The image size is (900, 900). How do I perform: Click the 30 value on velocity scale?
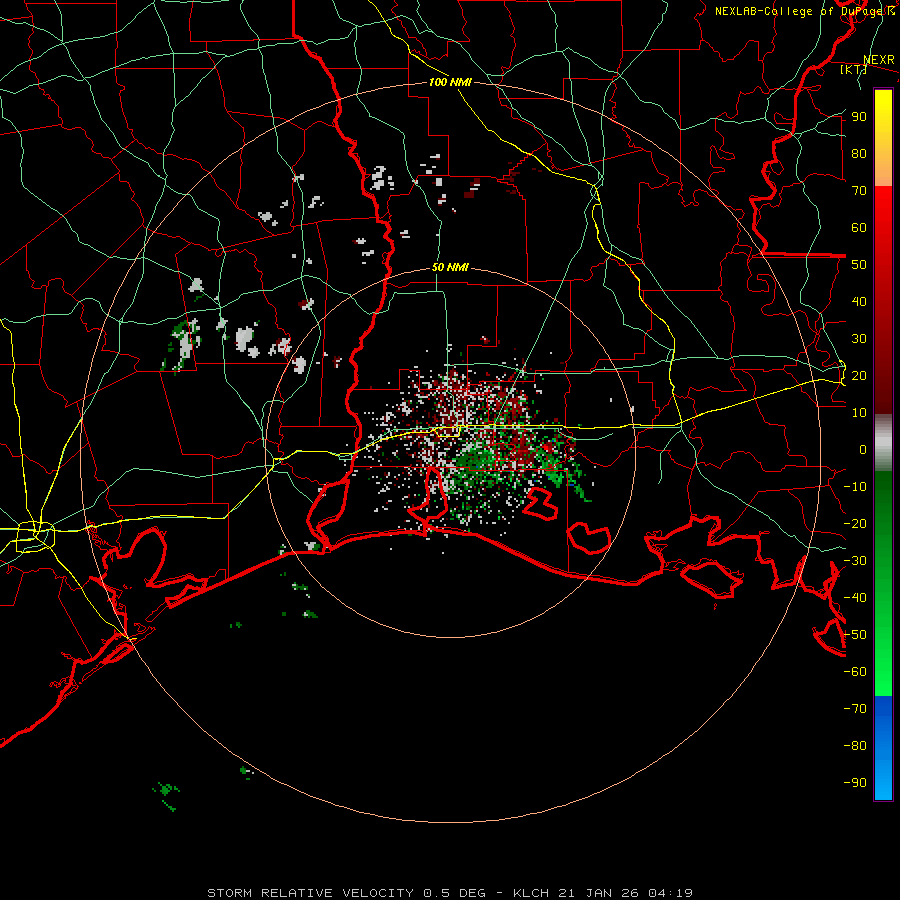[859, 339]
